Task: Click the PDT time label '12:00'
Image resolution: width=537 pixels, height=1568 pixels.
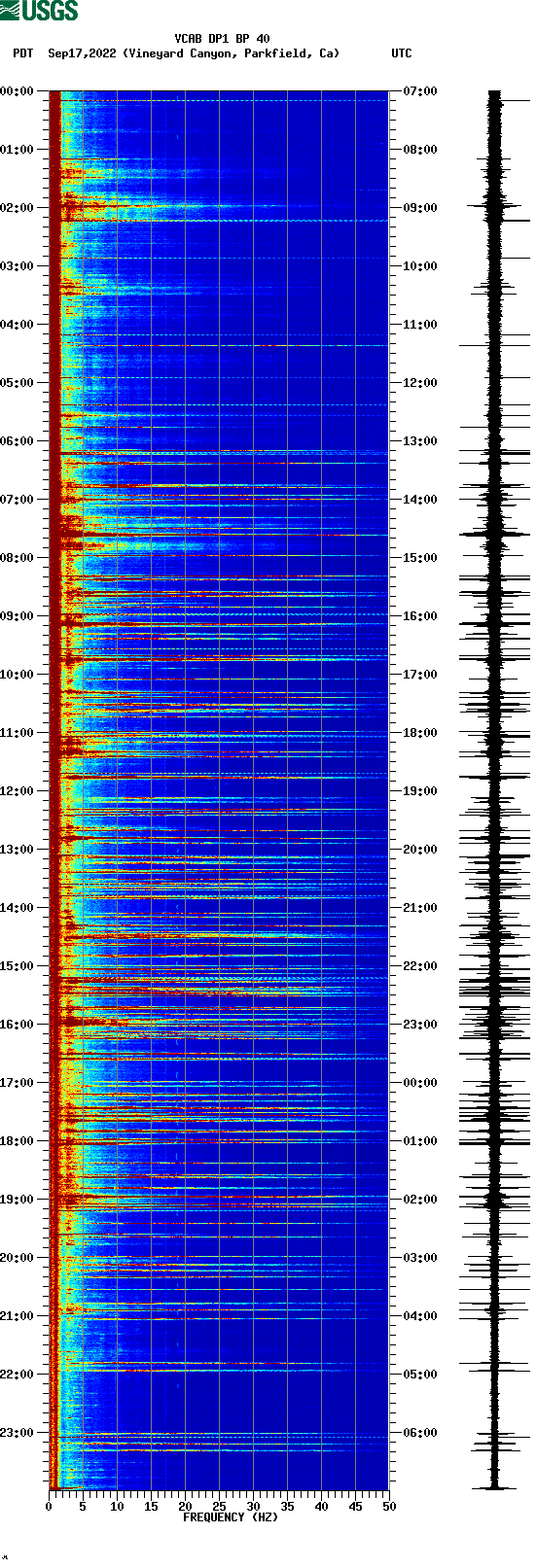Action: tap(17, 791)
